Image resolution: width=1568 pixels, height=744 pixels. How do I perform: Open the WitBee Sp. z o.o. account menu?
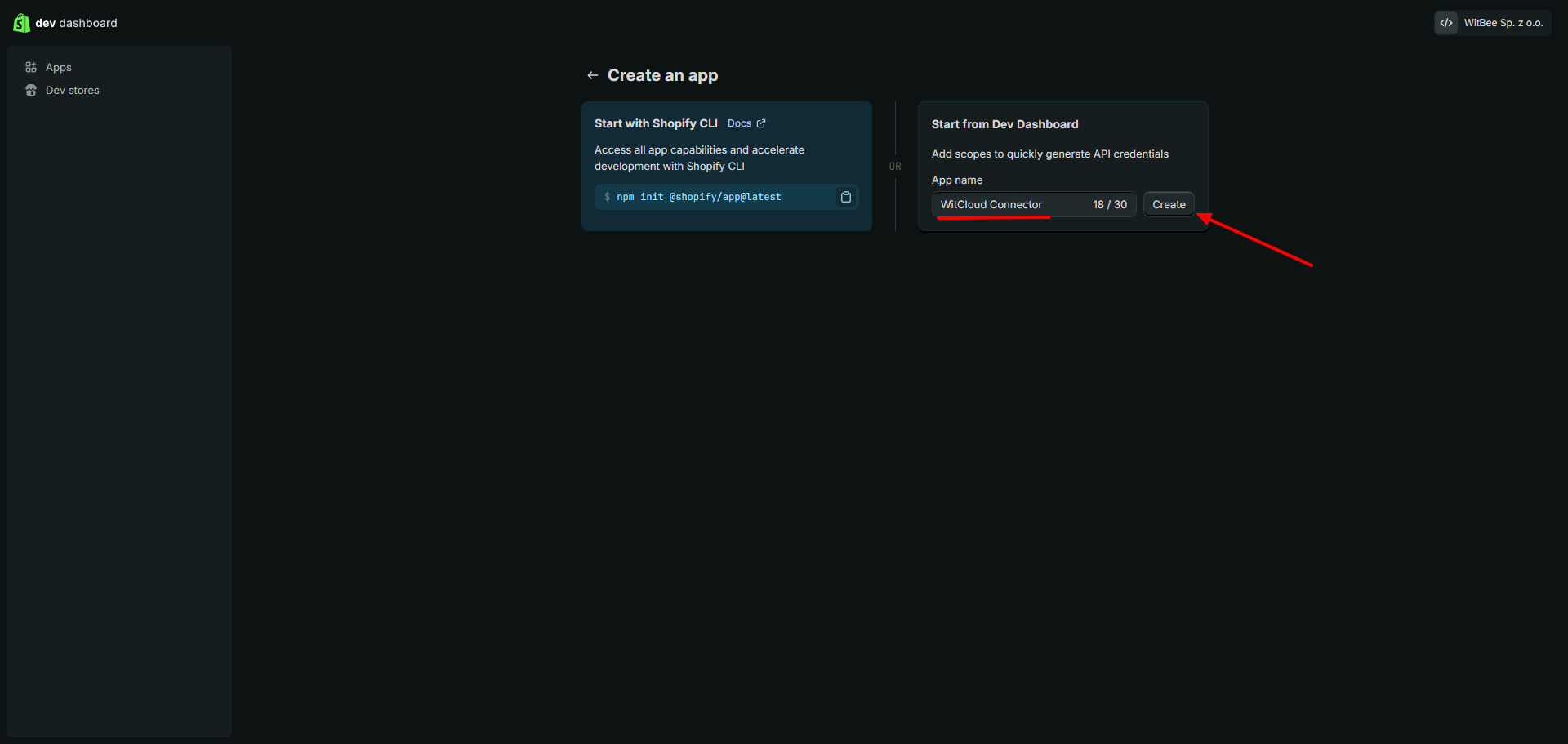tap(1493, 23)
